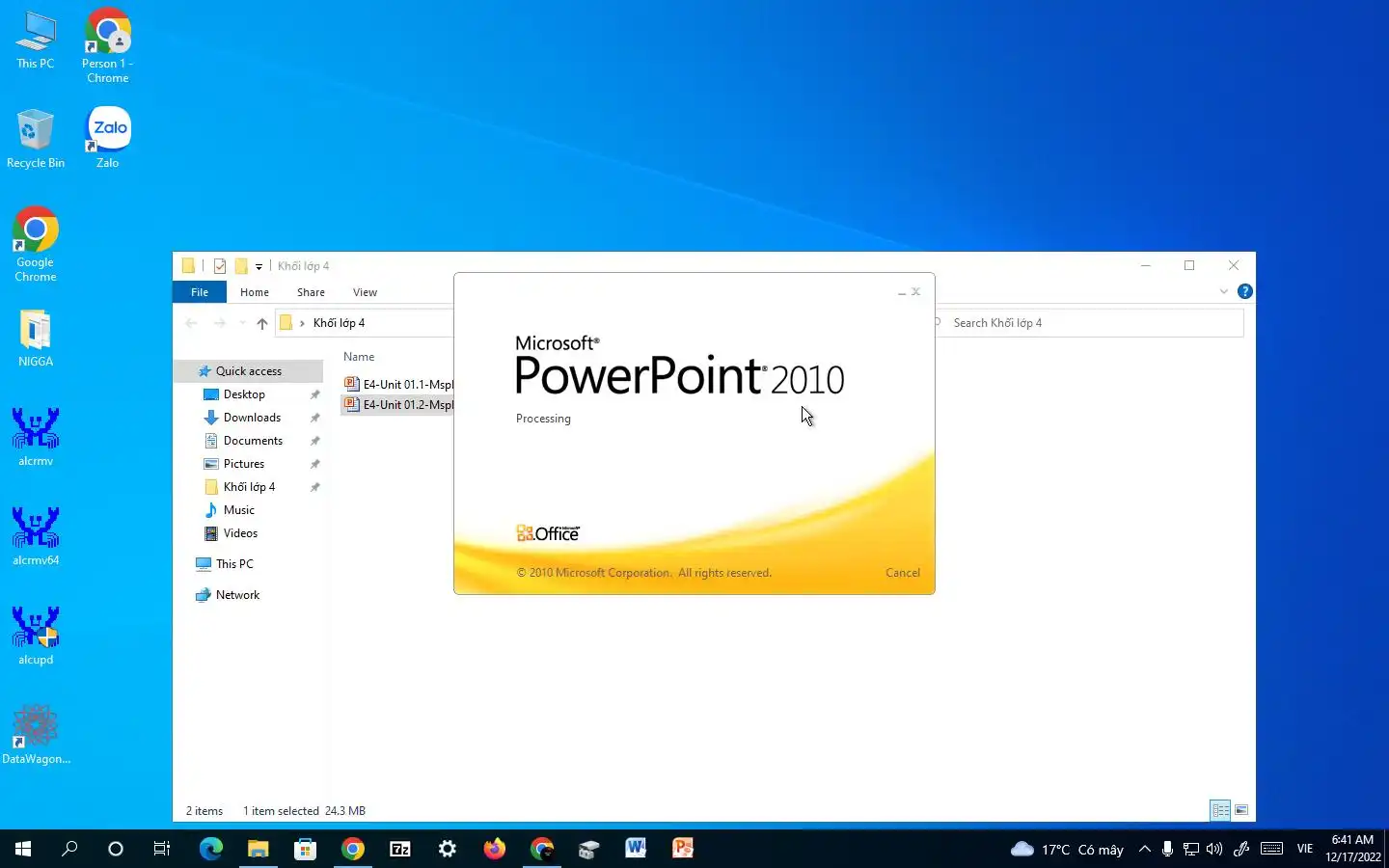Open Microsoft Store from the taskbar
1389x868 pixels.
(x=305, y=849)
